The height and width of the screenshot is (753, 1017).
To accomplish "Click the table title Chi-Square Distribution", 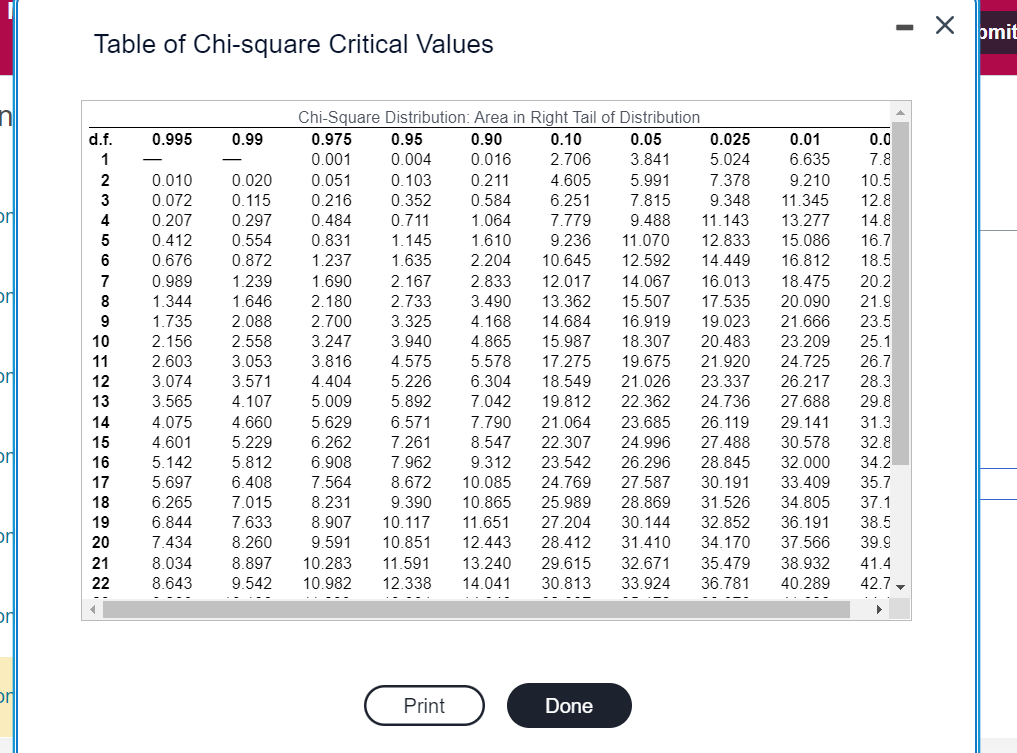I will click(500, 117).
